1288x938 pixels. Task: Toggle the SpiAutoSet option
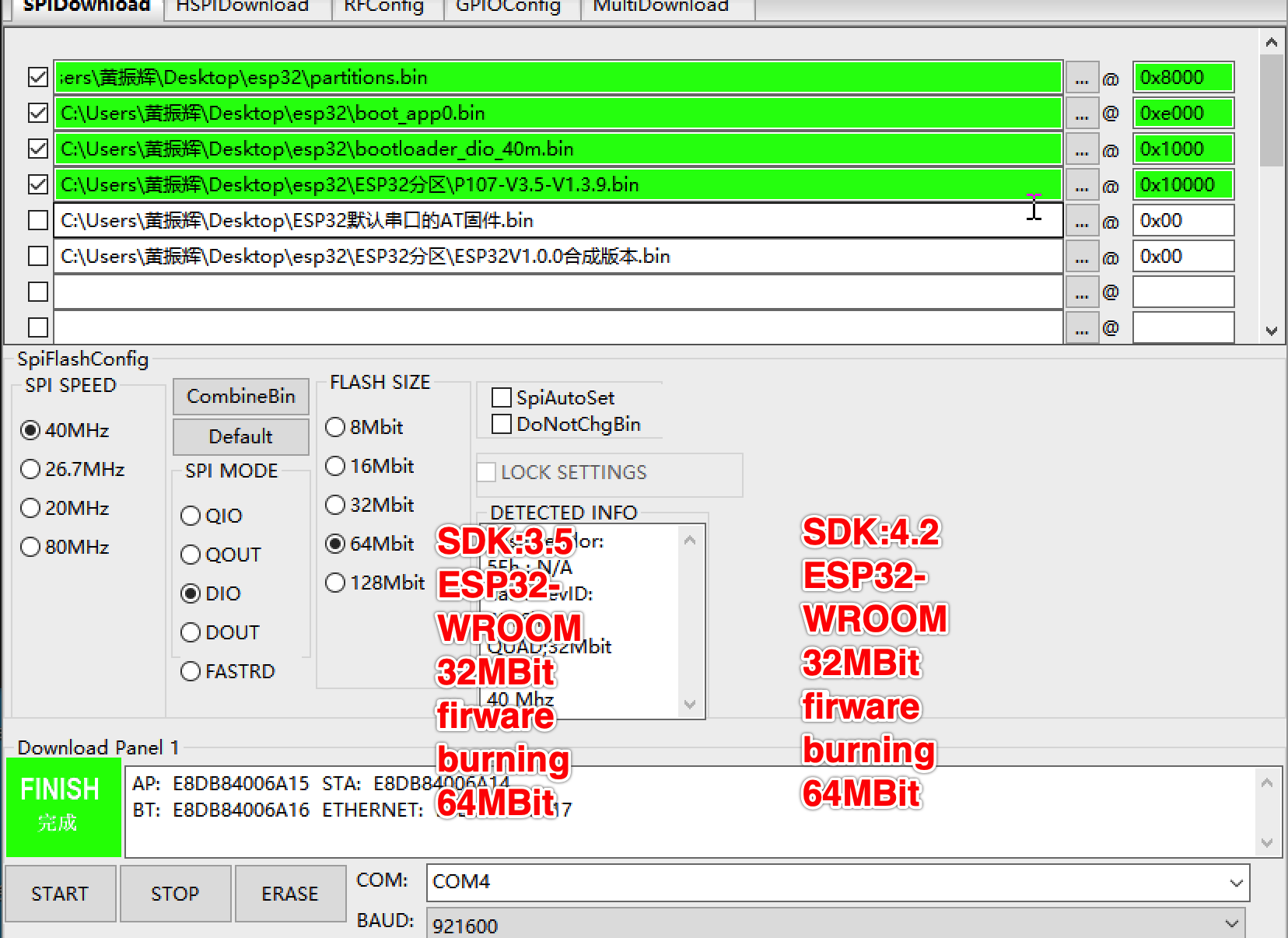[501, 397]
